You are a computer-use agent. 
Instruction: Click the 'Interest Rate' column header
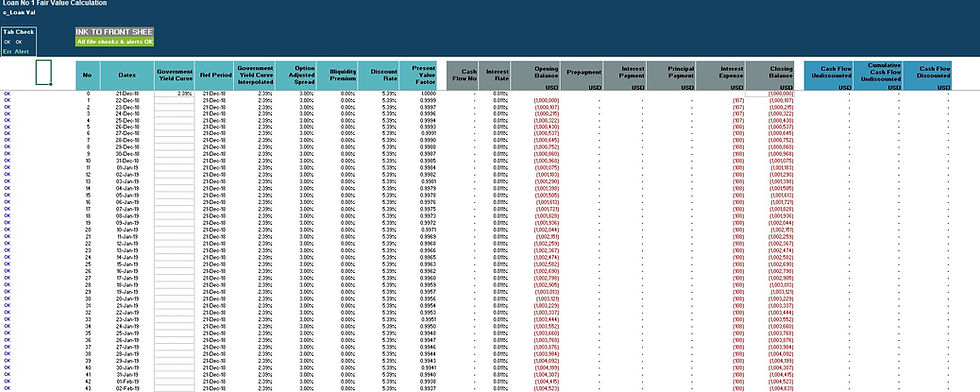pos(495,76)
